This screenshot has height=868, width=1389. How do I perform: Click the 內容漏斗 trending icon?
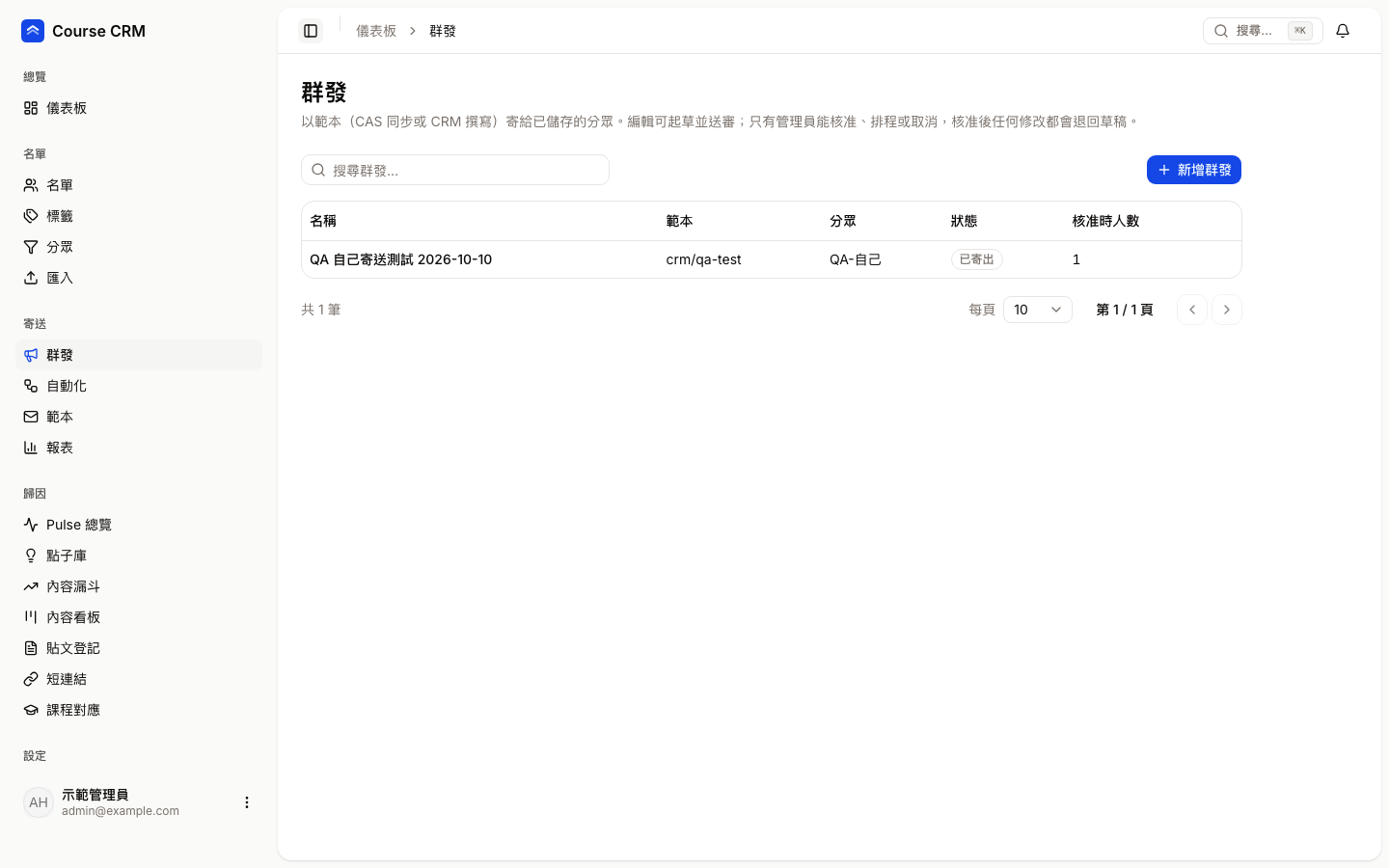[31, 586]
